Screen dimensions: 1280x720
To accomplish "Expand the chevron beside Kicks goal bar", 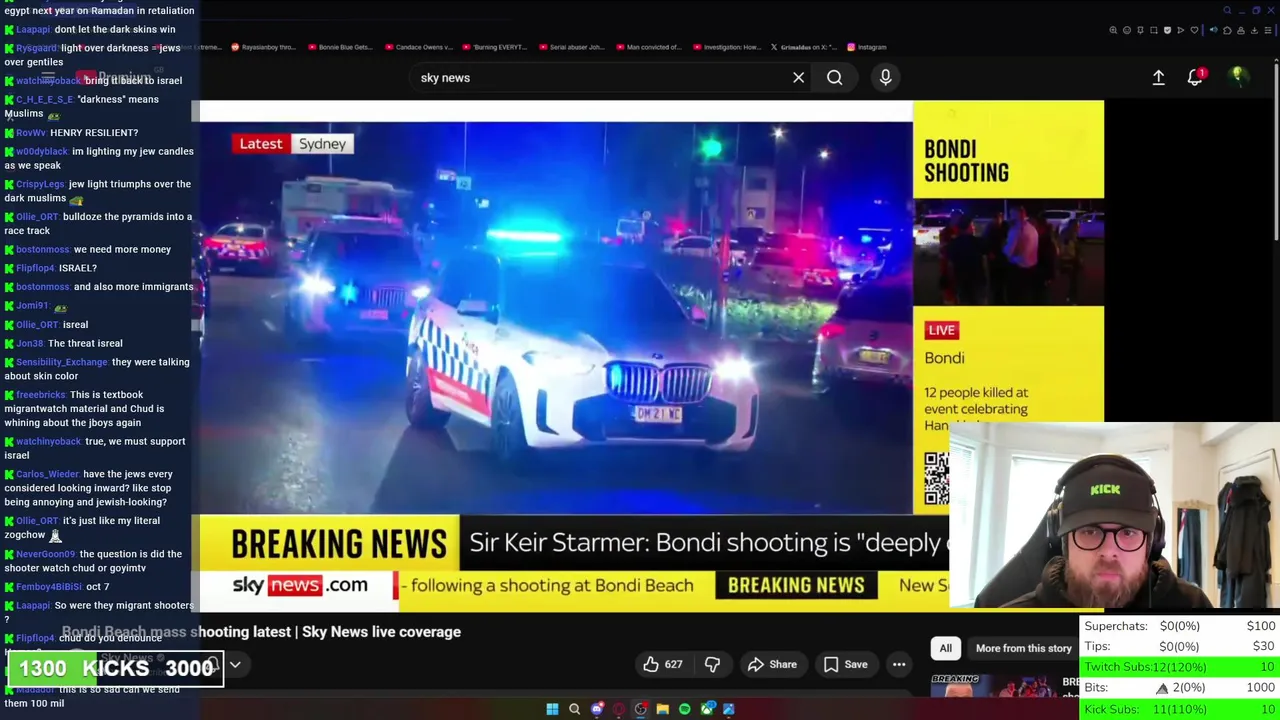I will pyautogui.click(x=235, y=665).
